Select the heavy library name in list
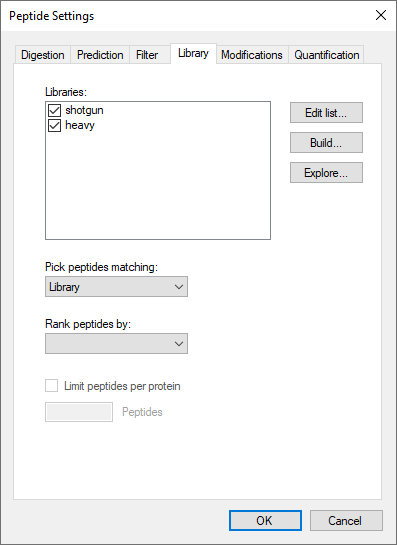Viewport: 397px width, 545px height. [80, 125]
